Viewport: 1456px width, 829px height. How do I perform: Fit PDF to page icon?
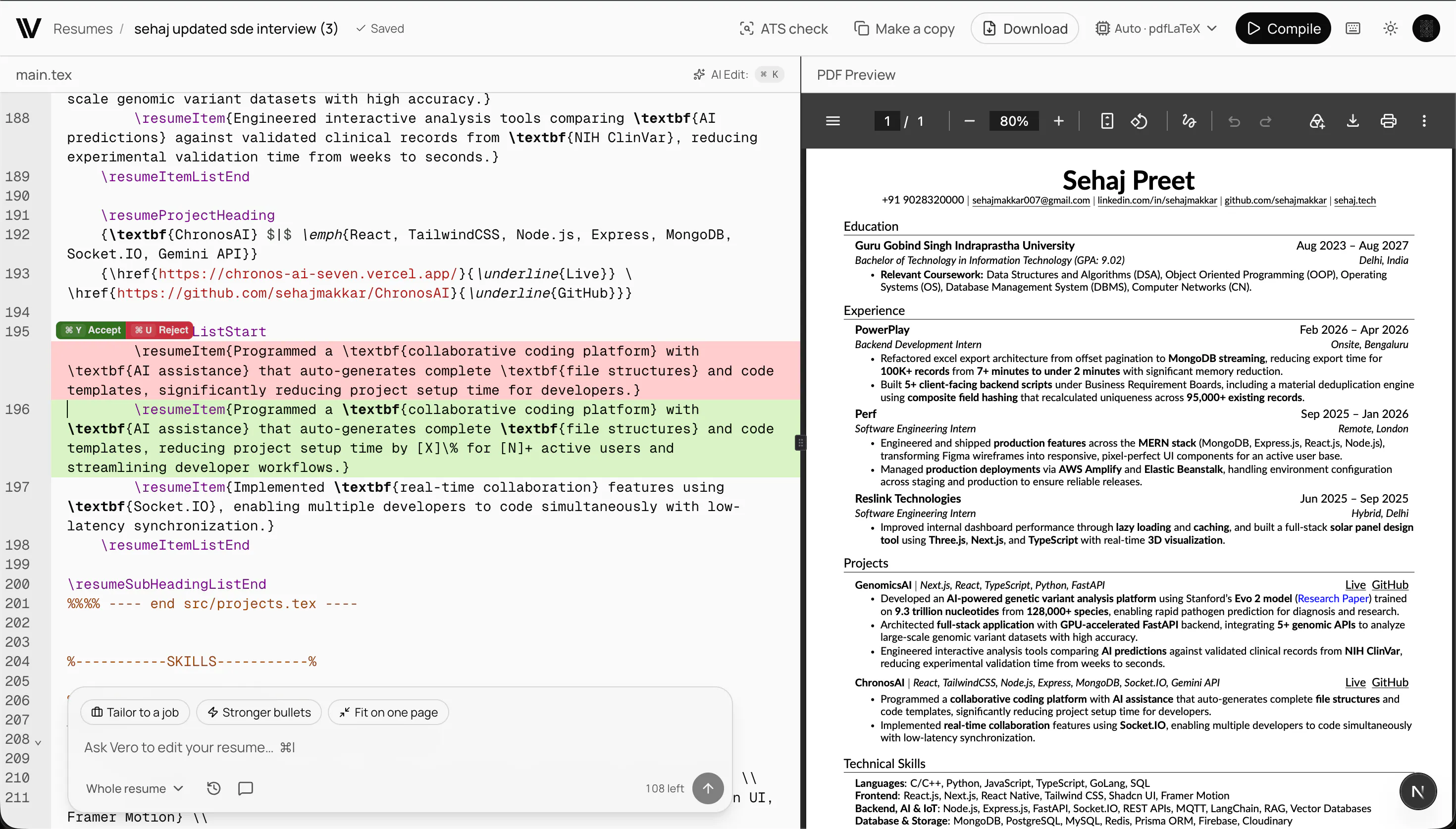click(1106, 121)
